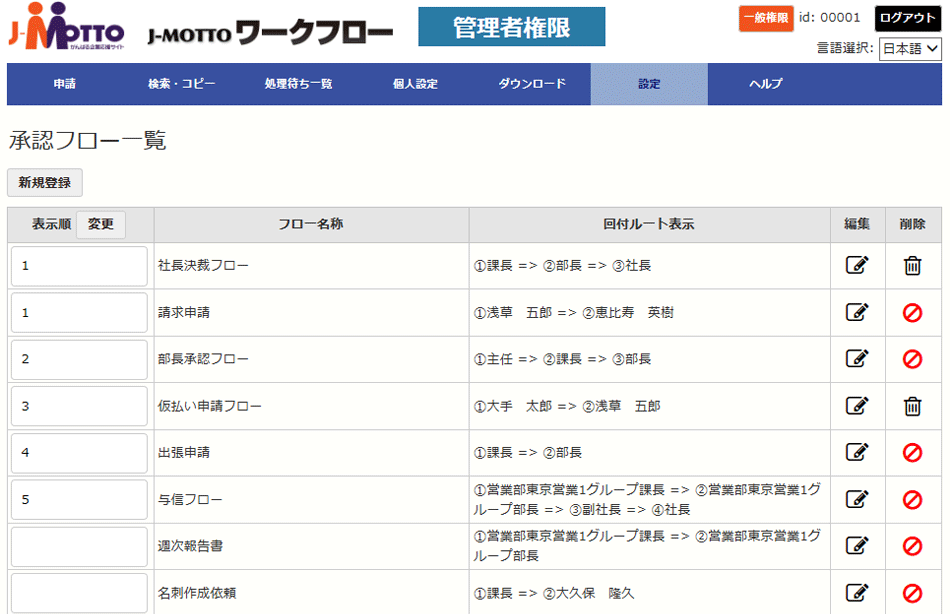Click prohibited icon in 週次報告書 row
This screenshot has height=614, width=950.
pyautogui.click(x=912, y=546)
